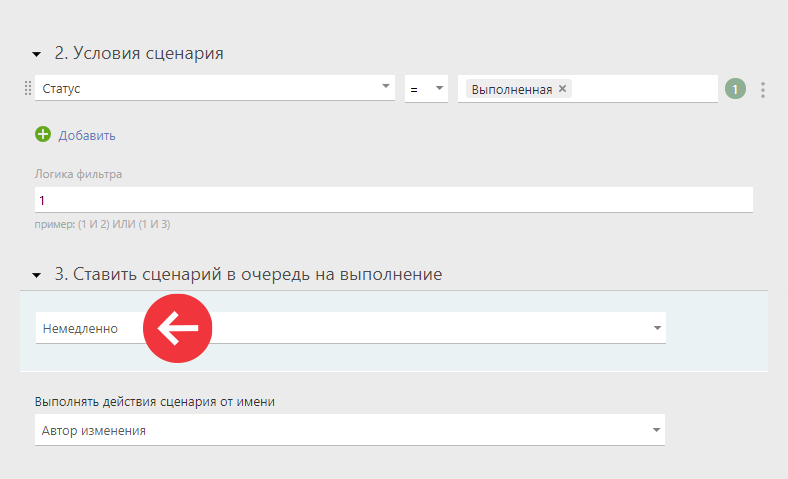Image resolution: width=788 pixels, height=479 pixels.
Task: Open the Автор изменения dropdown
Action: point(350,430)
